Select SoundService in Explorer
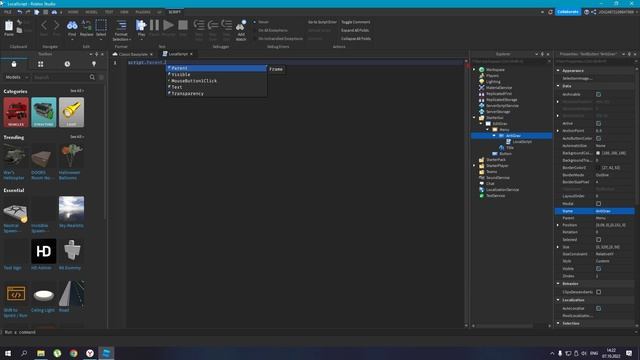This screenshot has height=360, width=640. [x=498, y=178]
